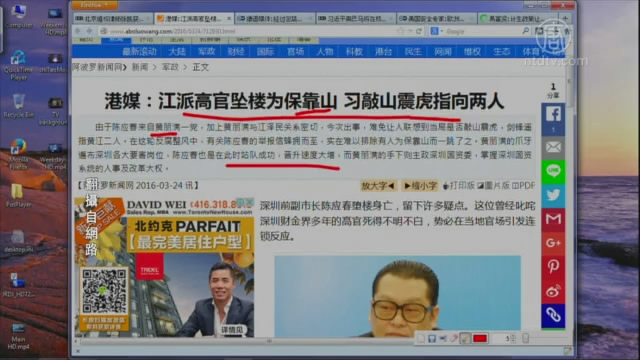Select the pen tool in the annotation toolbar

pyautogui.click(x=464, y=338)
